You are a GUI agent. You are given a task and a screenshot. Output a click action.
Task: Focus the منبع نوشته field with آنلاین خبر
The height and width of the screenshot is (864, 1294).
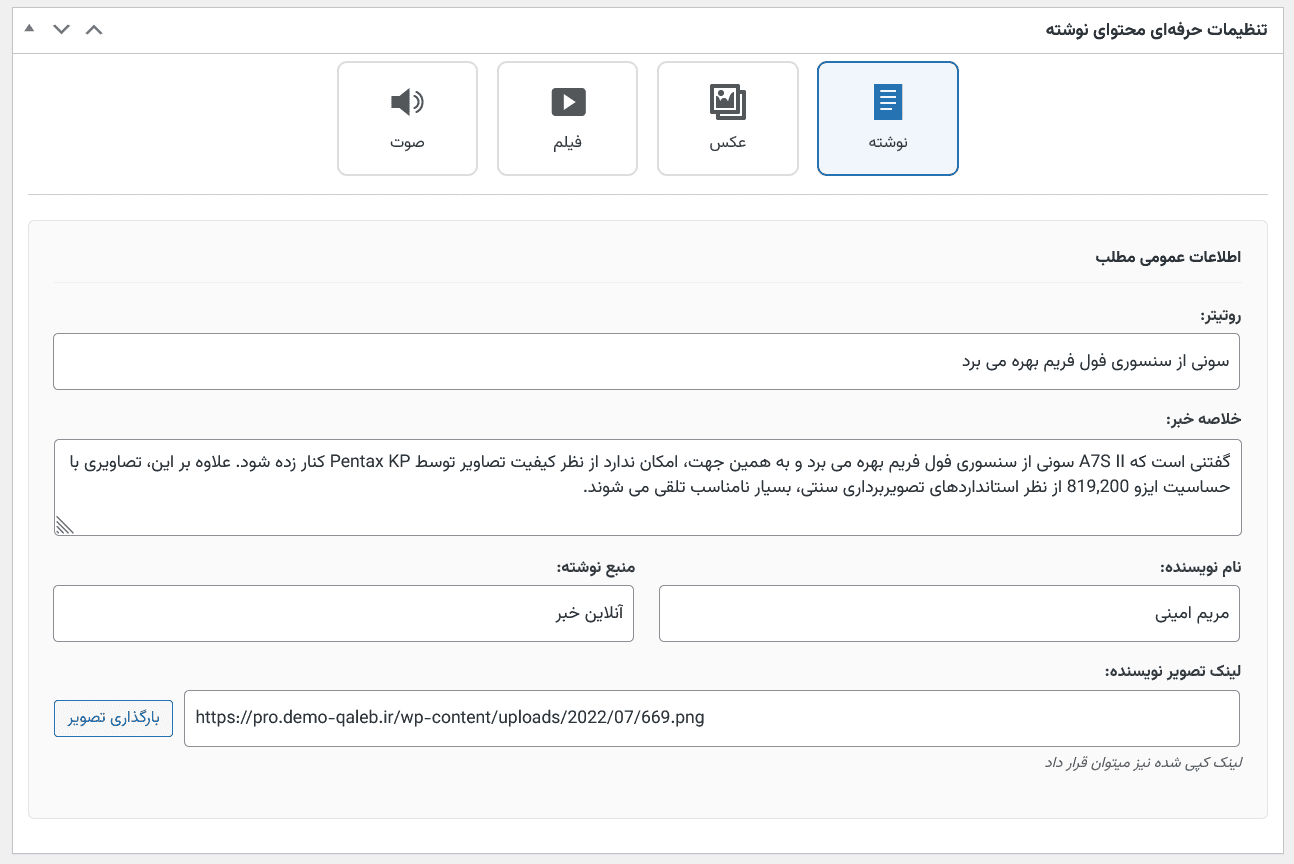pos(343,613)
